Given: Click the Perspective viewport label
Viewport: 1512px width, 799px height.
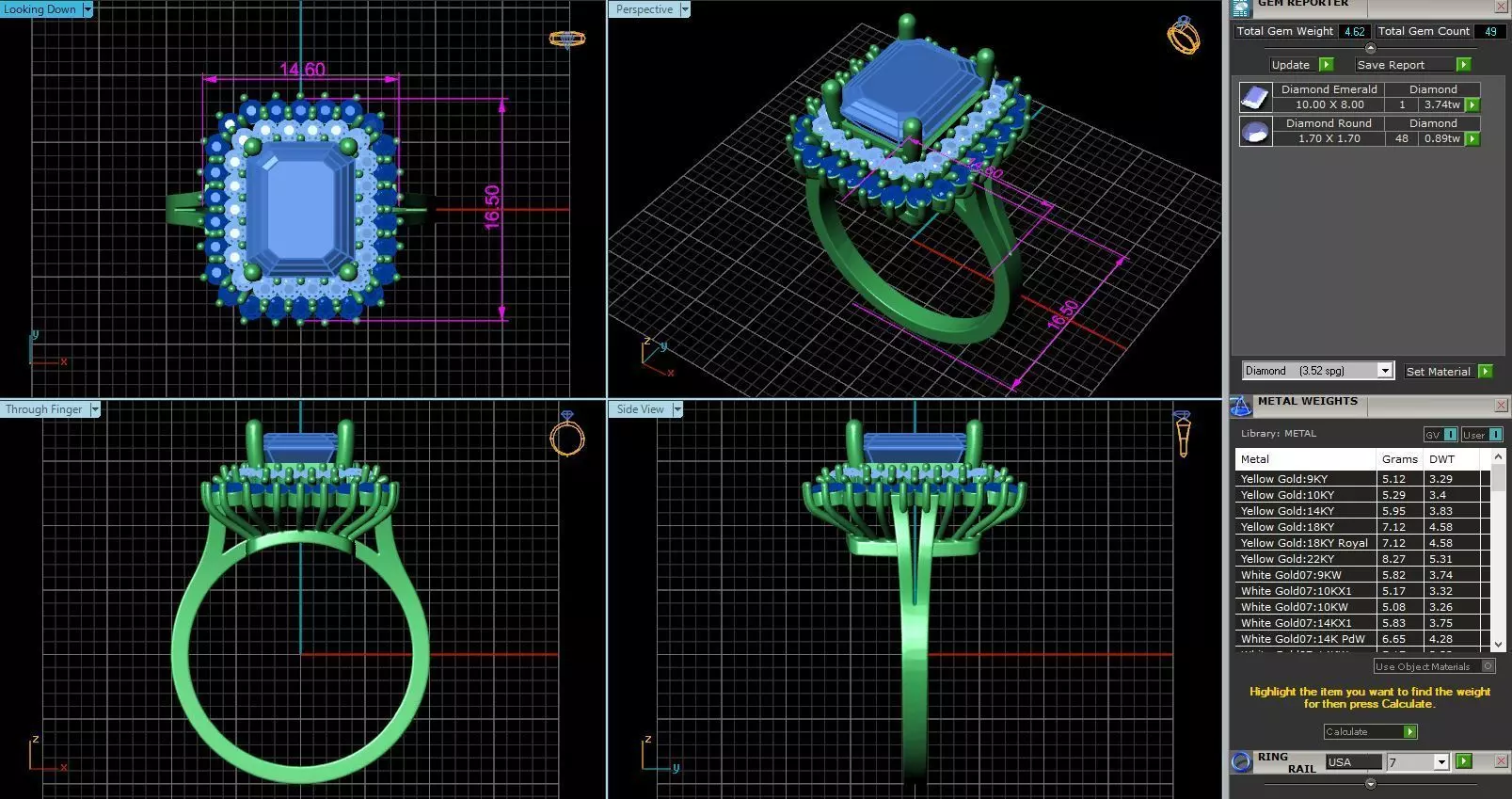Looking at the screenshot, I should point(645,9).
